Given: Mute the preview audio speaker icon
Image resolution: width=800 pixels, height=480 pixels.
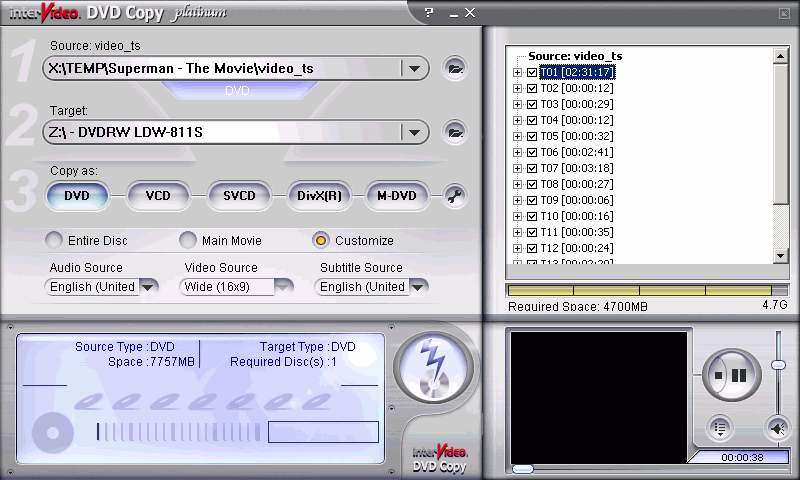Looking at the screenshot, I should click(x=776, y=428).
